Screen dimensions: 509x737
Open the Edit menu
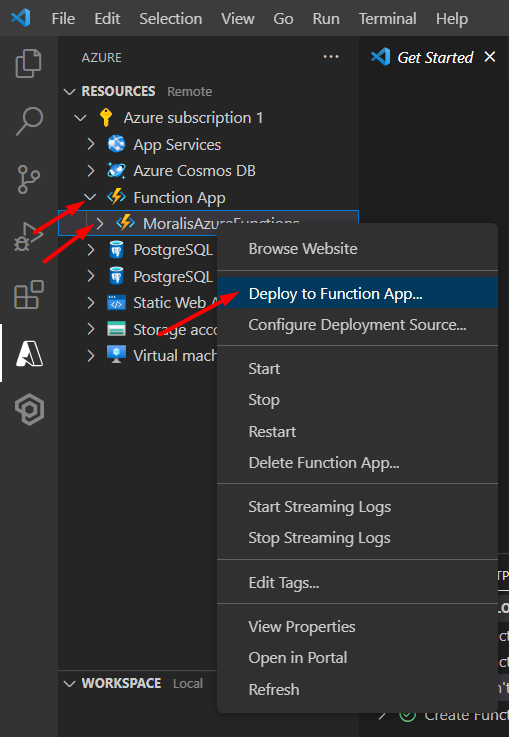point(107,18)
